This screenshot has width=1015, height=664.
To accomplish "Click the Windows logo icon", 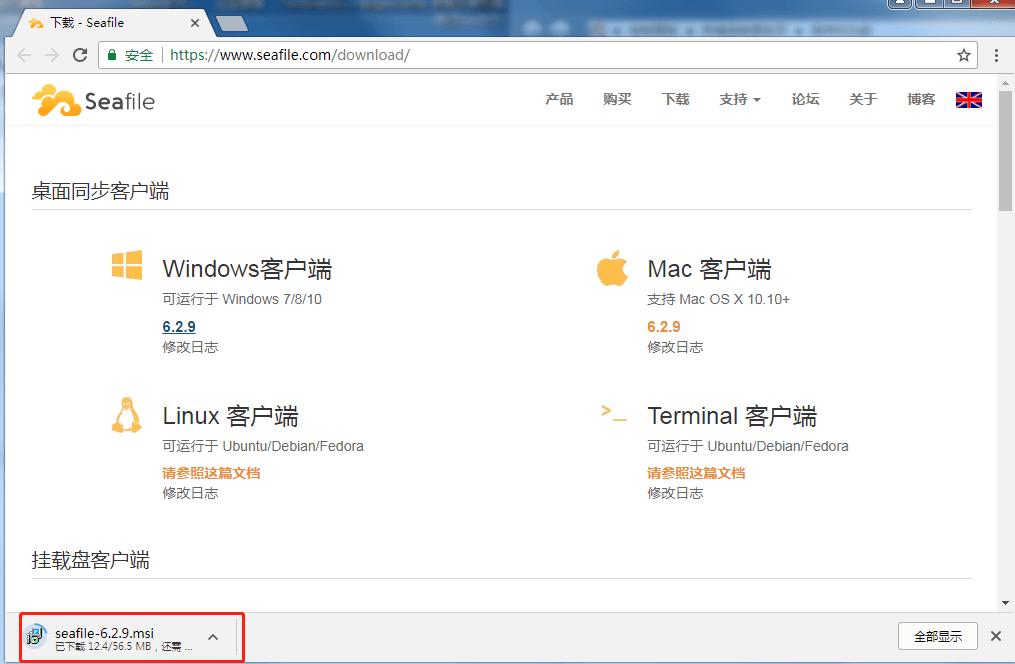I will [x=127, y=265].
